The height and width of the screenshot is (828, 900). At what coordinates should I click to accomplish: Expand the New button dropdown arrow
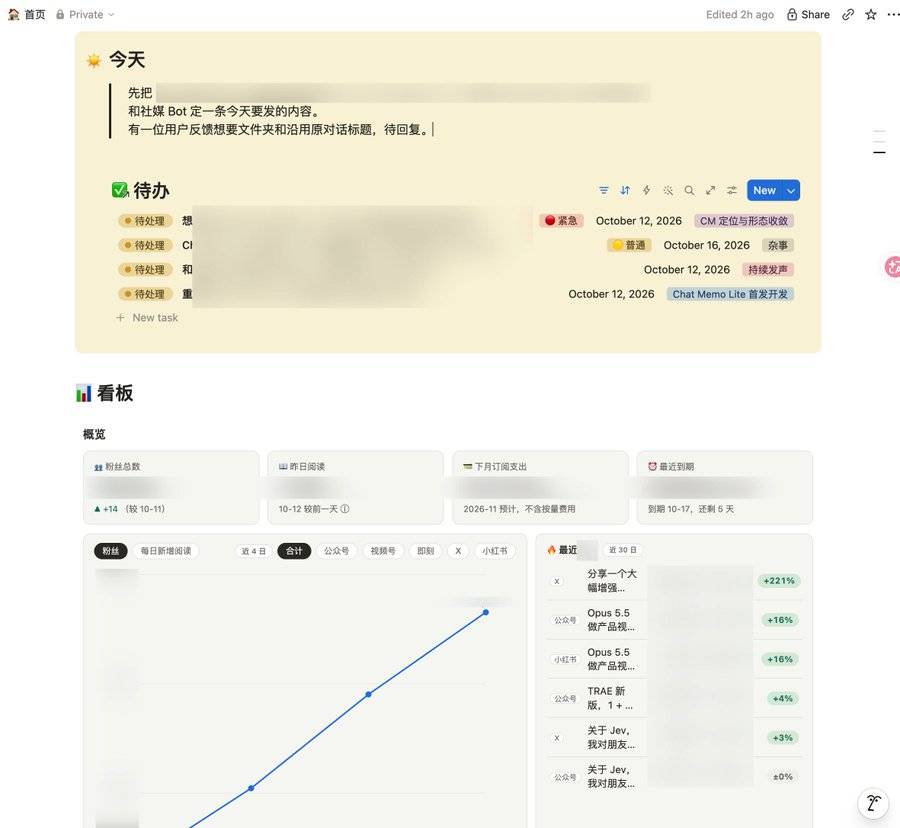click(791, 191)
